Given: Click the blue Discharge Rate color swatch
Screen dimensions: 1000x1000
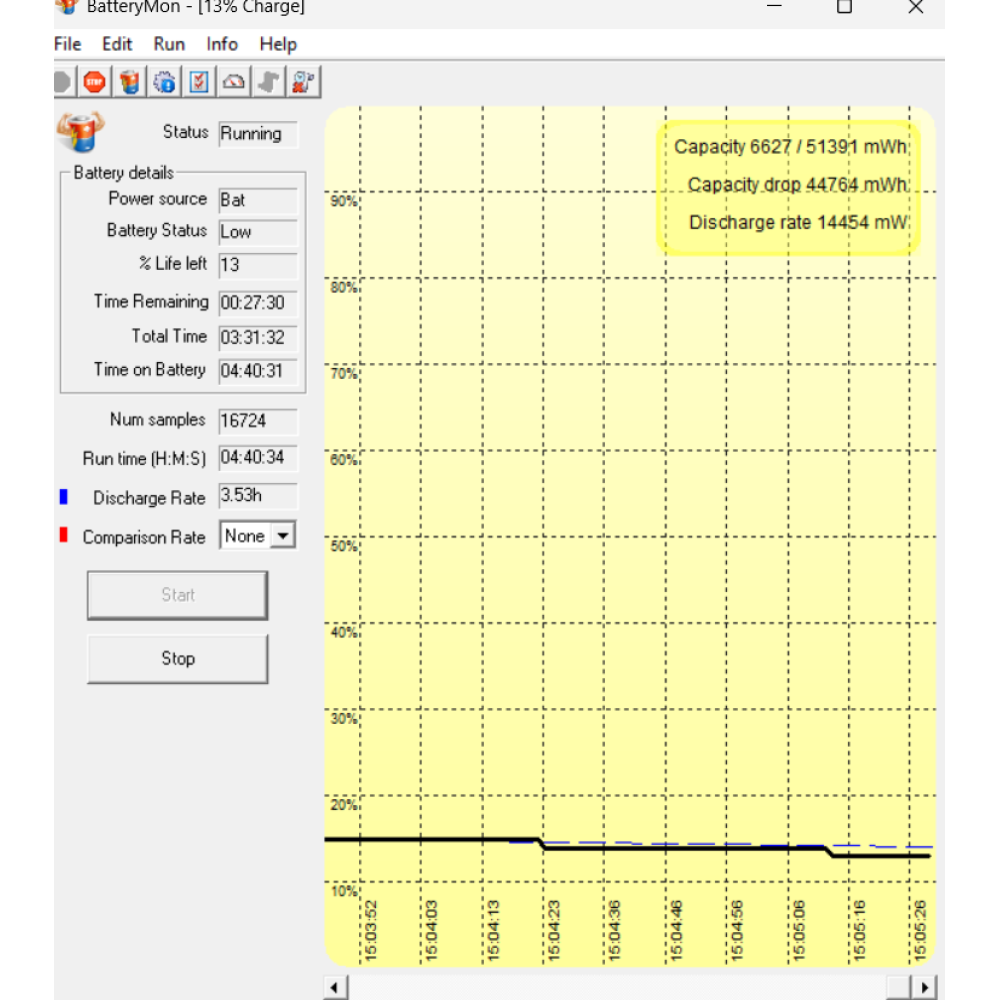Looking at the screenshot, I should pos(63,496).
